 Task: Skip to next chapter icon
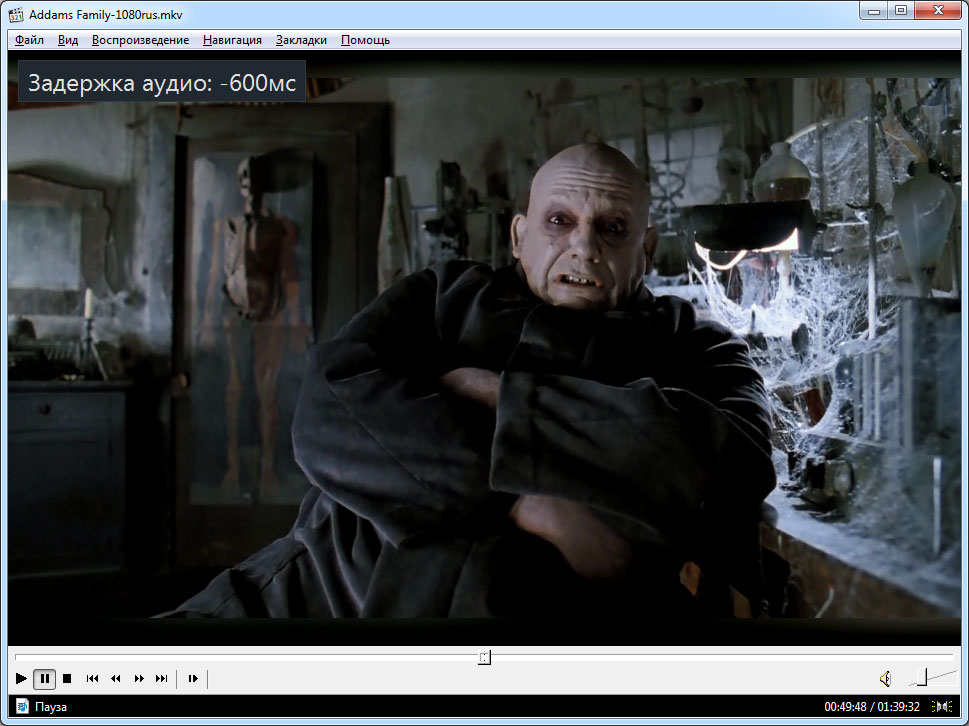[x=162, y=679]
